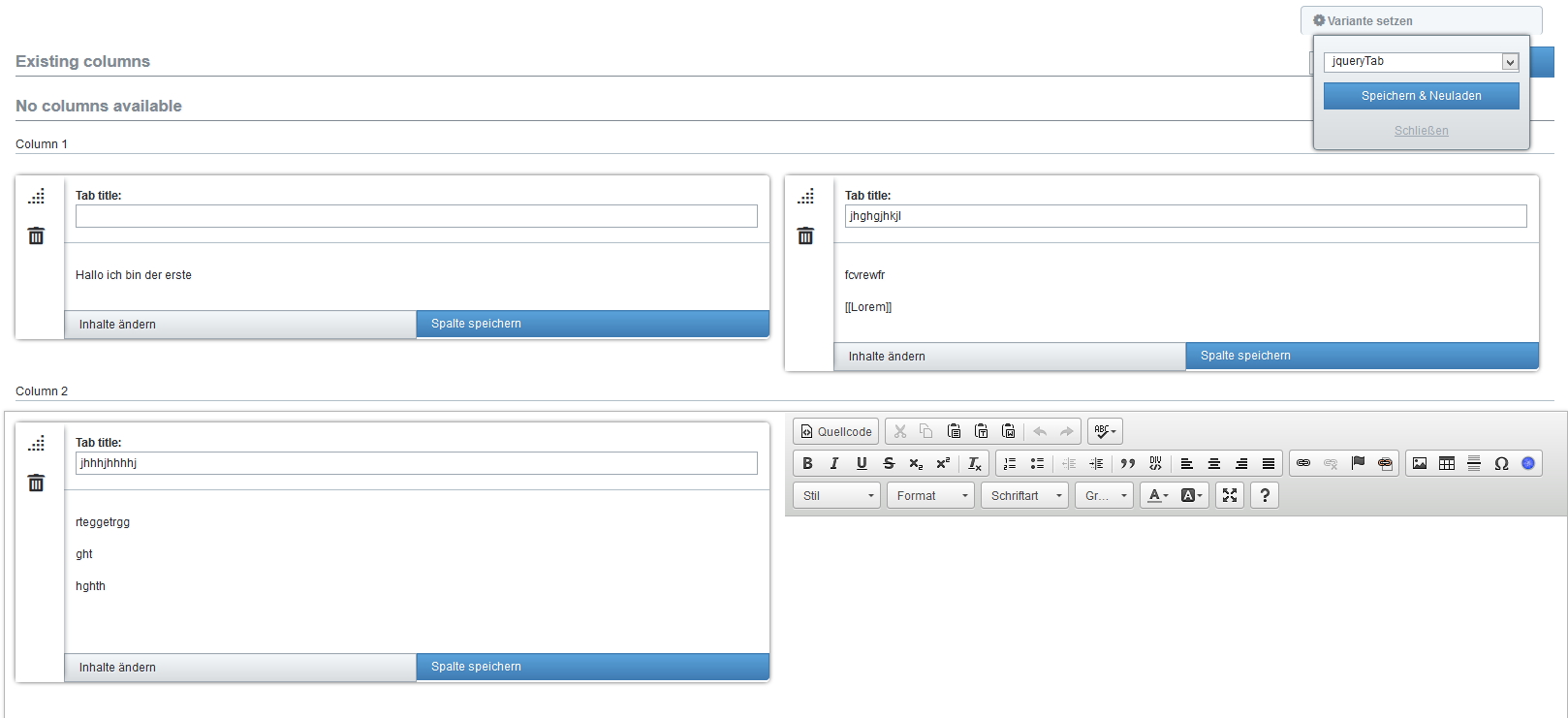Insert a numbered list

coord(1010,463)
